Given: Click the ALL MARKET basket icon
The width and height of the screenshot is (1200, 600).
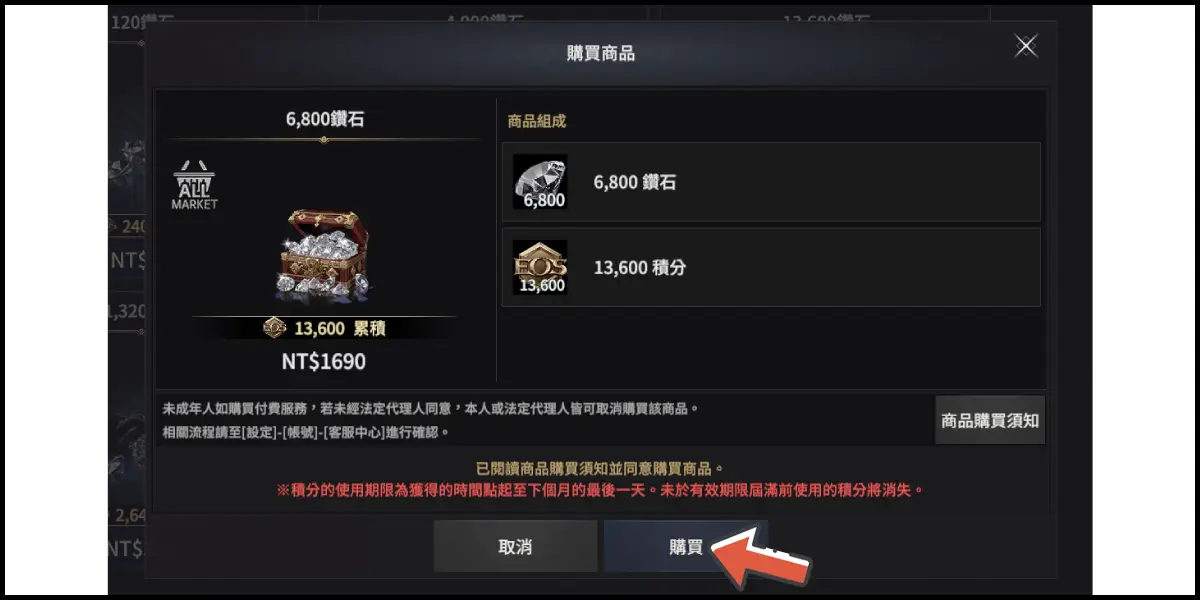Looking at the screenshot, I should coord(194,185).
